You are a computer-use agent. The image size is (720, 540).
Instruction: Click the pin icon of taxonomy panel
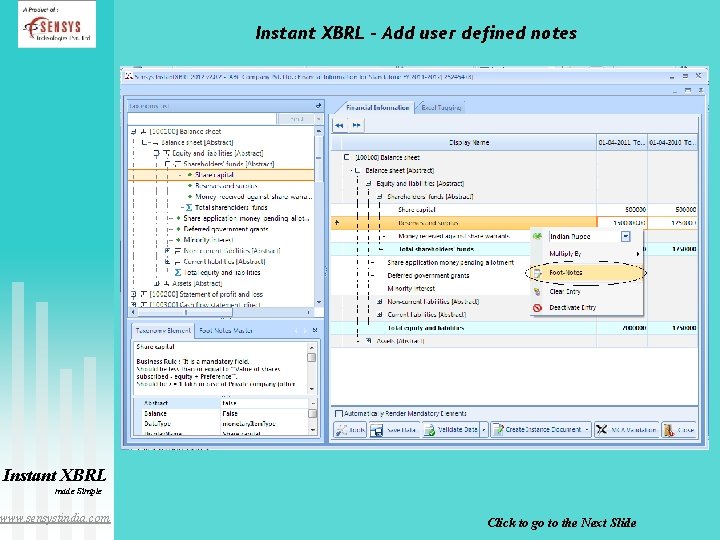pos(318,106)
